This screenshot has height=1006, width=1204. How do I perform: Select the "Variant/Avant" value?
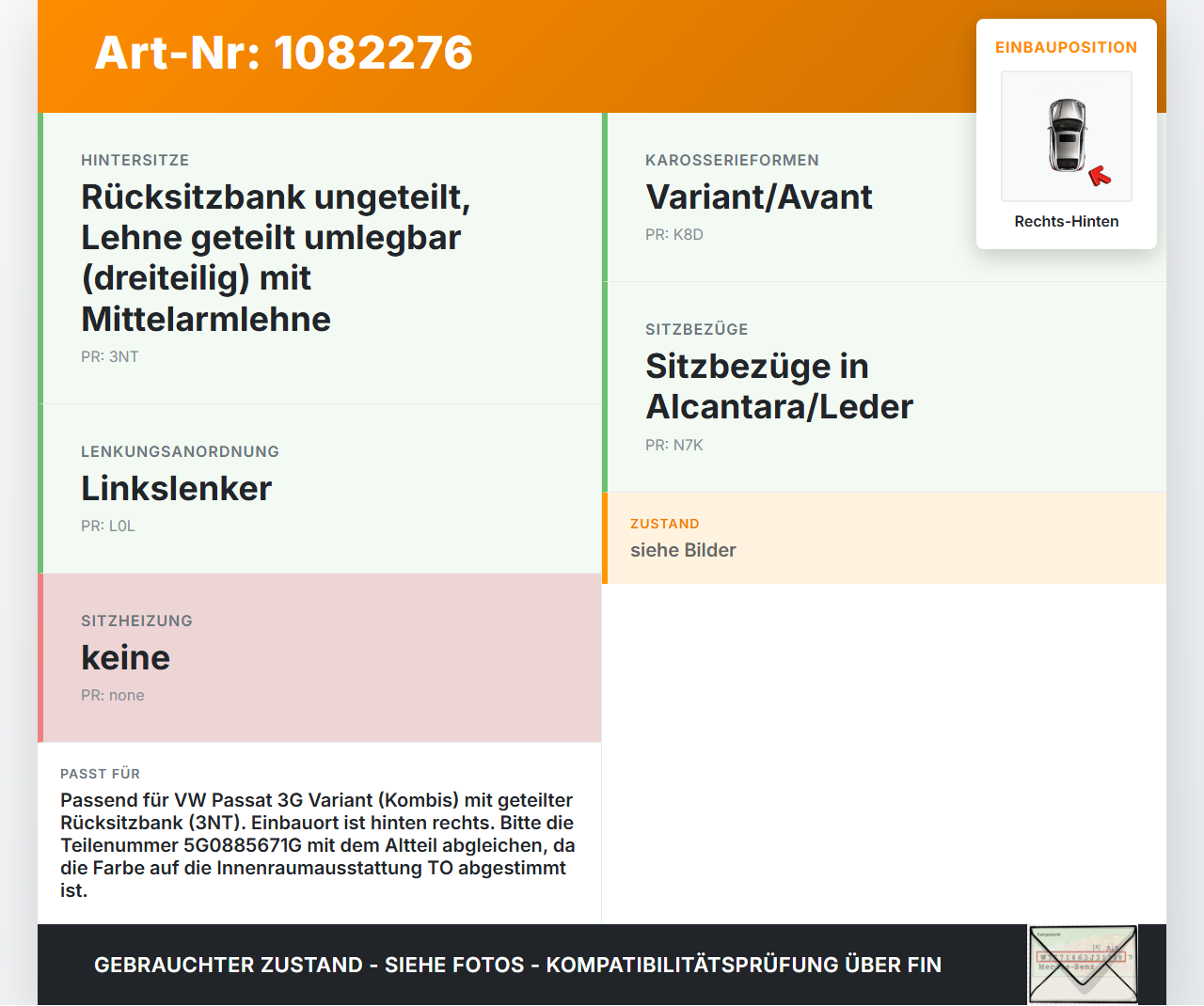pos(759,196)
